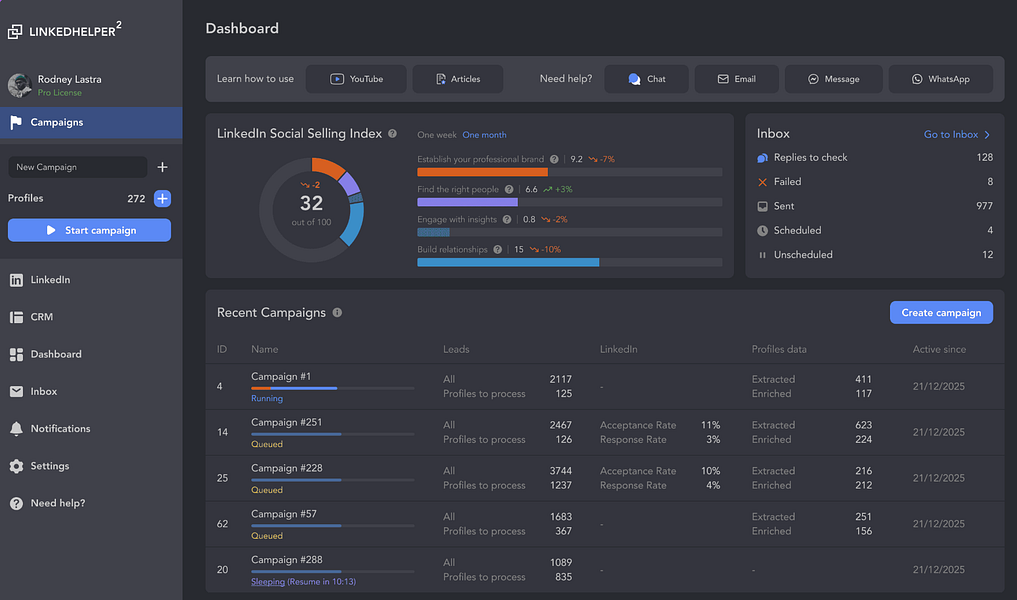Click help icon next to Engage with insights
The image size is (1017, 600).
(507, 220)
